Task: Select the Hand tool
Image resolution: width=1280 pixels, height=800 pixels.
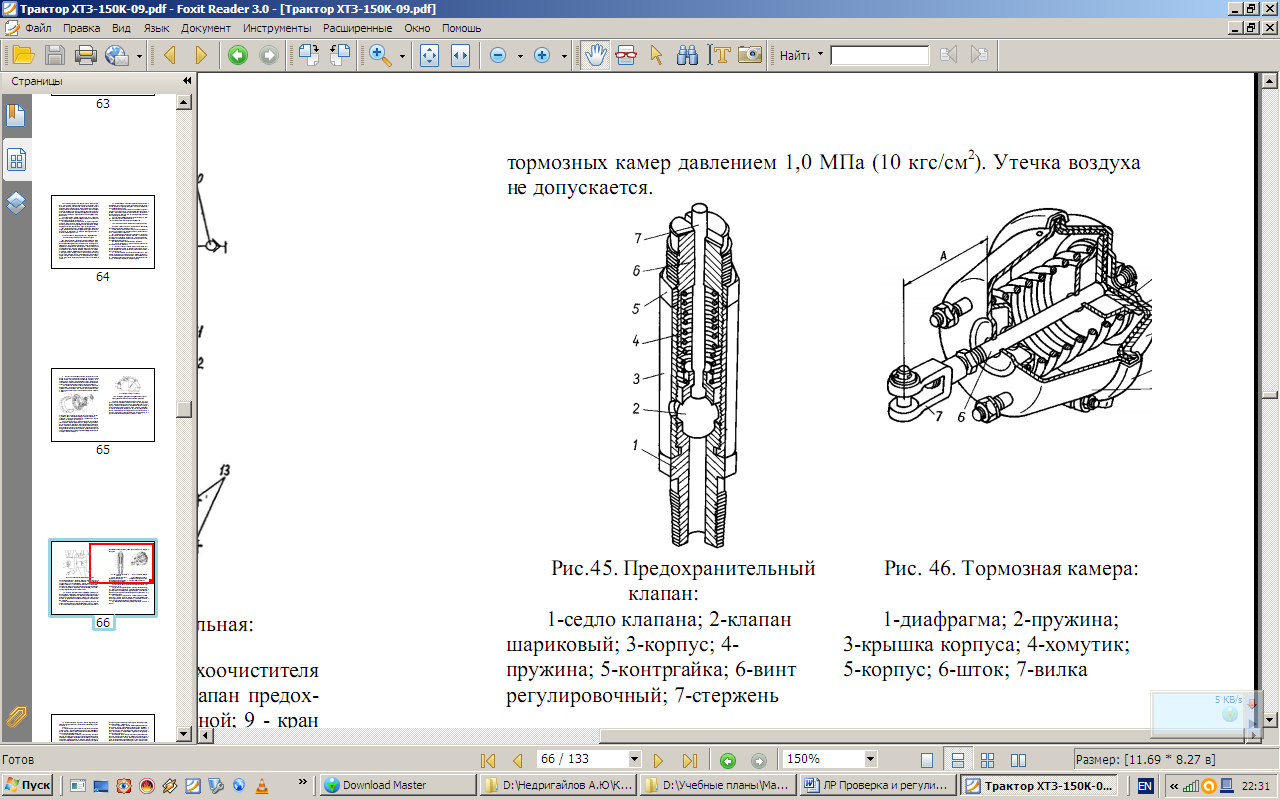Action: [596, 55]
